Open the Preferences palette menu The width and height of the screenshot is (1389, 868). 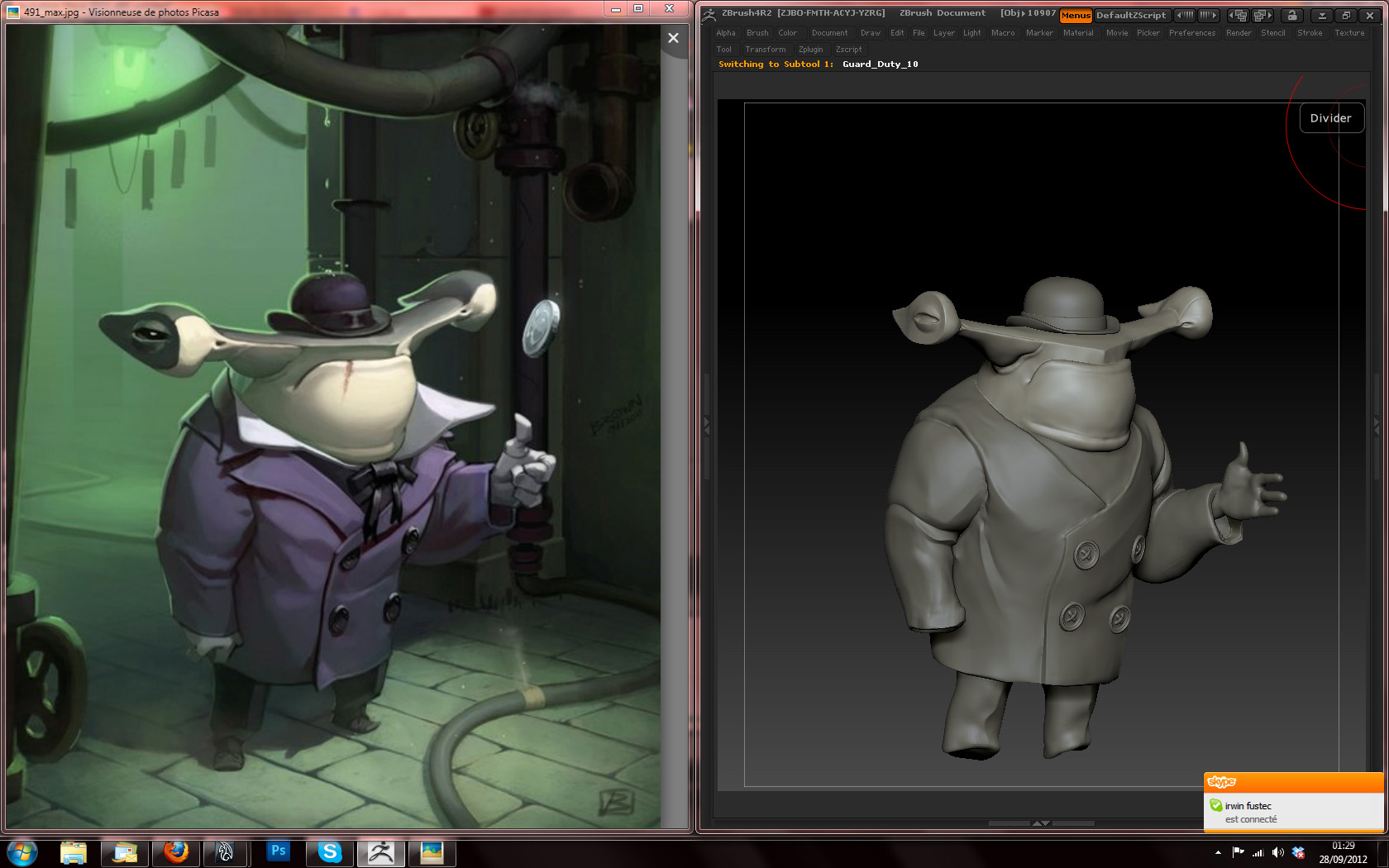coord(1192,33)
